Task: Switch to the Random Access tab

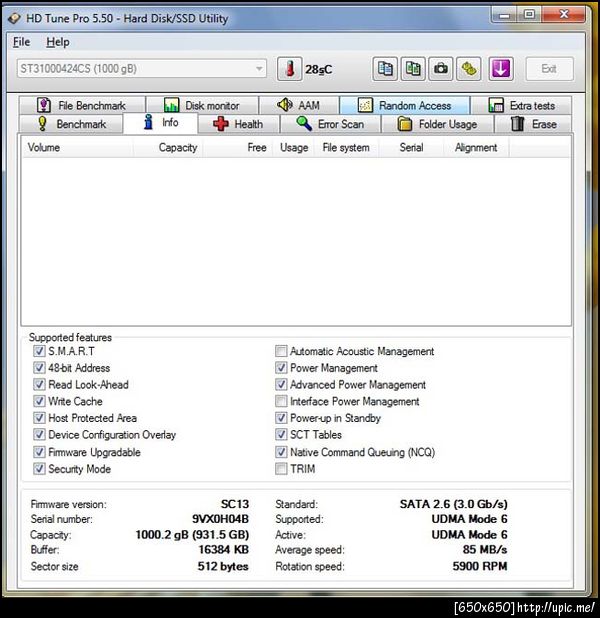Action: point(404,105)
